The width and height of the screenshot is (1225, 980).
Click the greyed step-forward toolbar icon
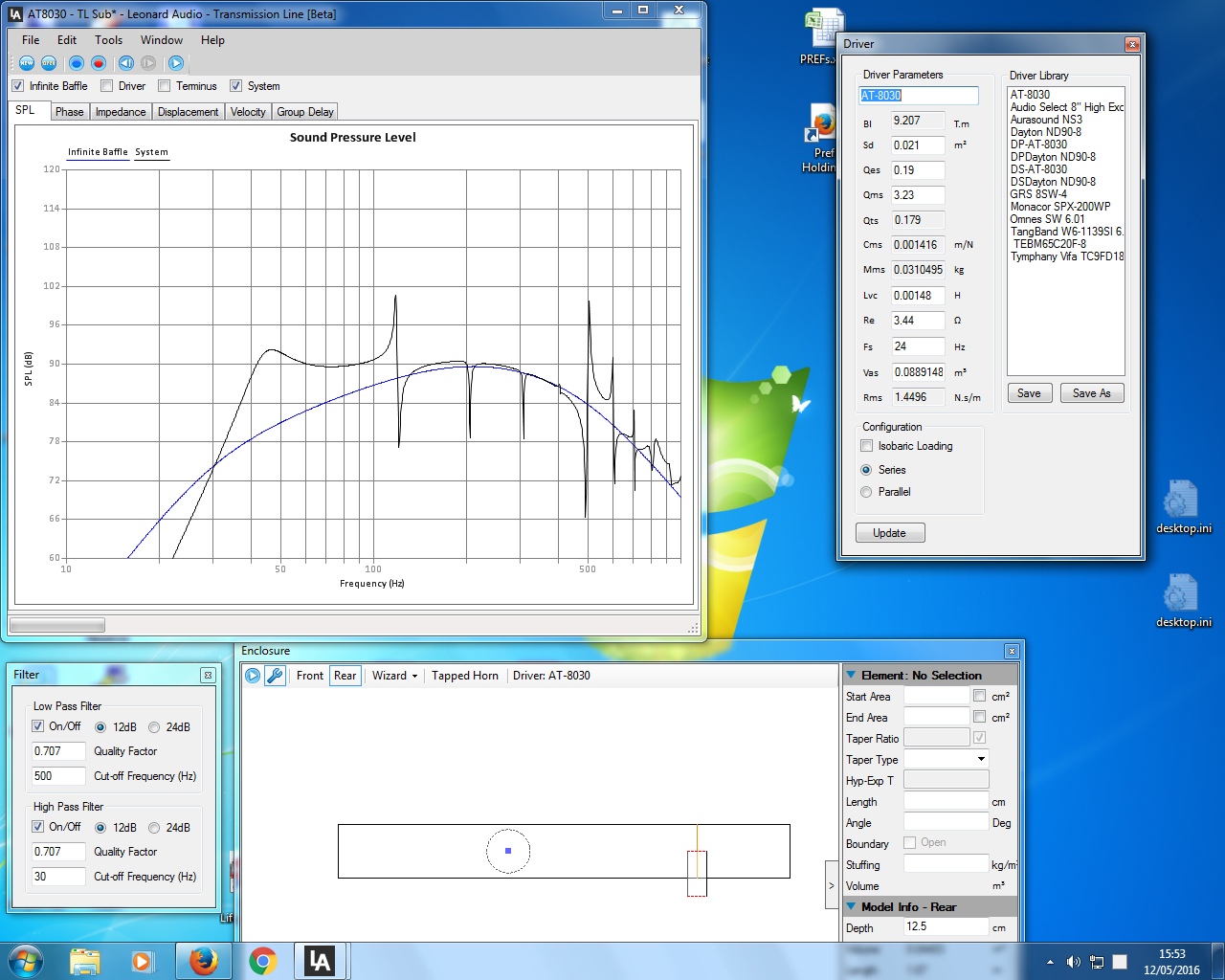pyautogui.click(x=148, y=63)
